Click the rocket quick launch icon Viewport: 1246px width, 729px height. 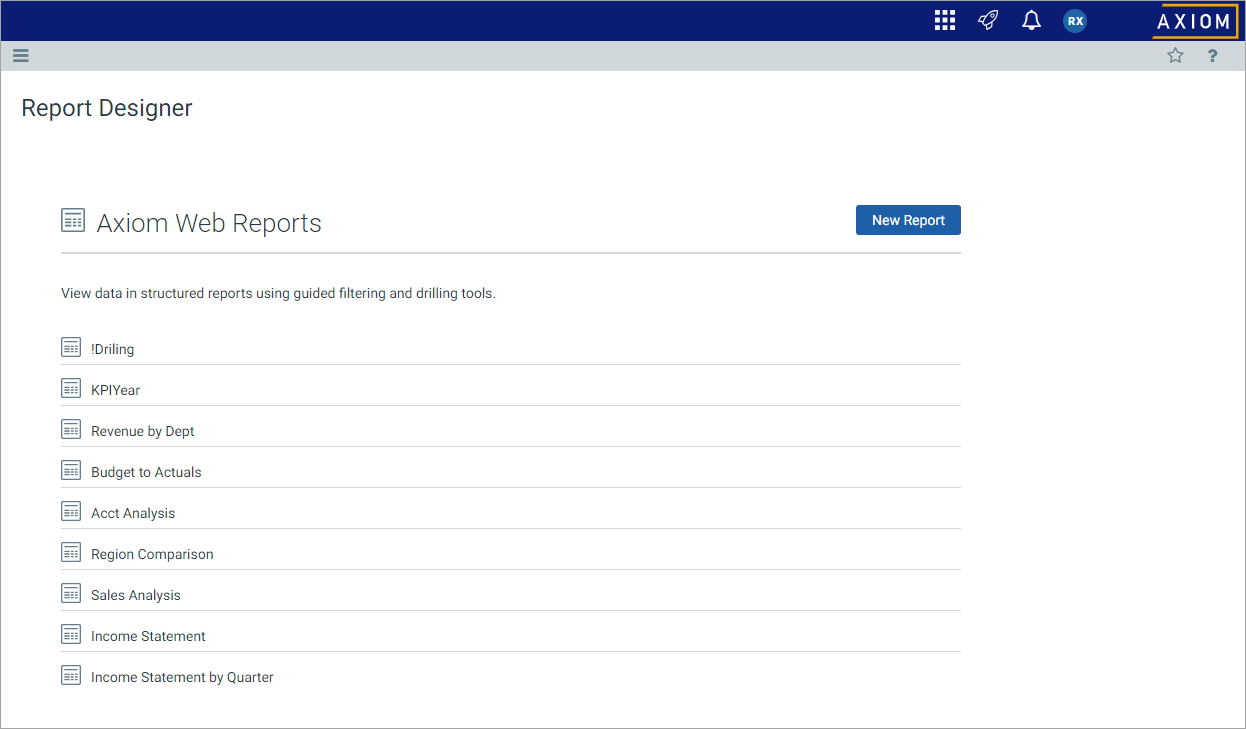tap(988, 20)
